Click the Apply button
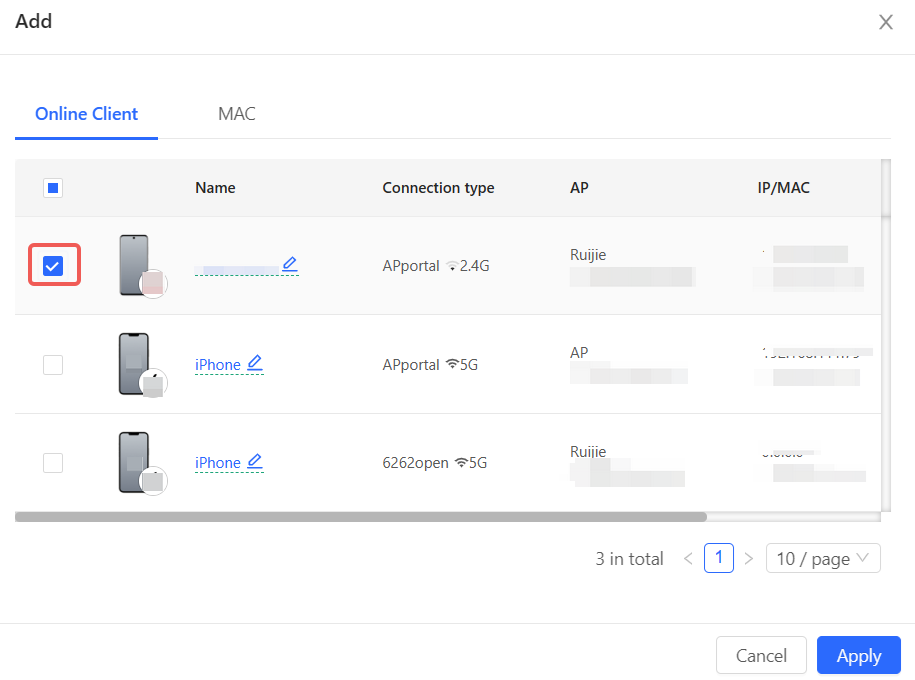 [x=858, y=656]
